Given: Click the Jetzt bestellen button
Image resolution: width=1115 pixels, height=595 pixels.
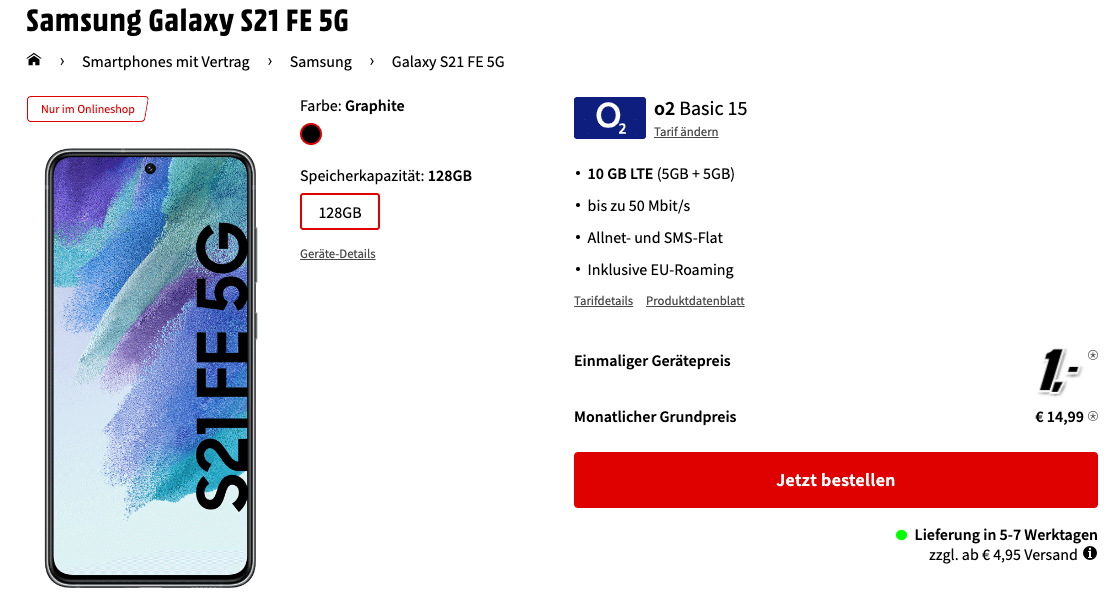Looking at the screenshot, I should [836, 480].
